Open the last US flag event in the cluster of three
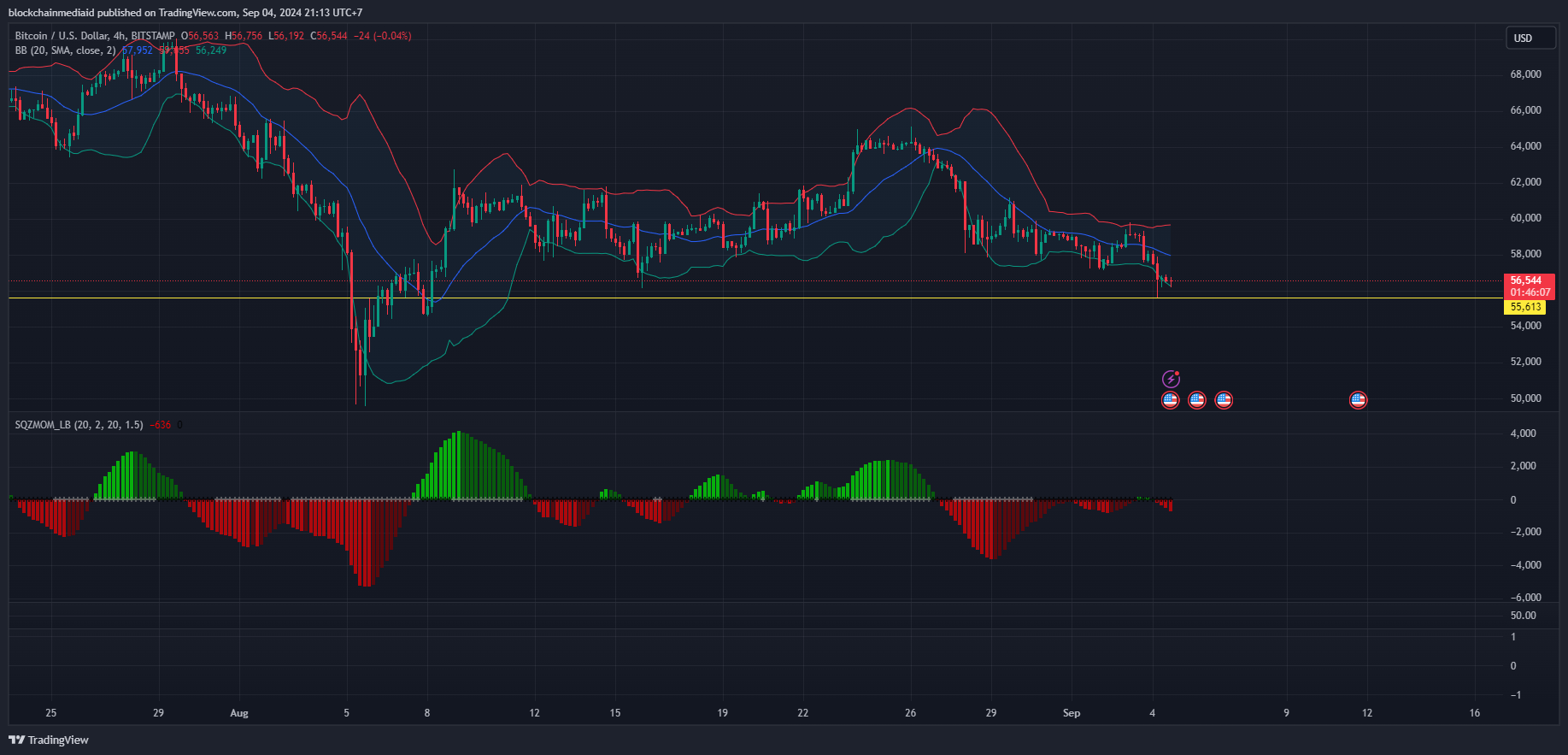The image size is (1568, 755). pyautogui.click(x=1224, y=399)
